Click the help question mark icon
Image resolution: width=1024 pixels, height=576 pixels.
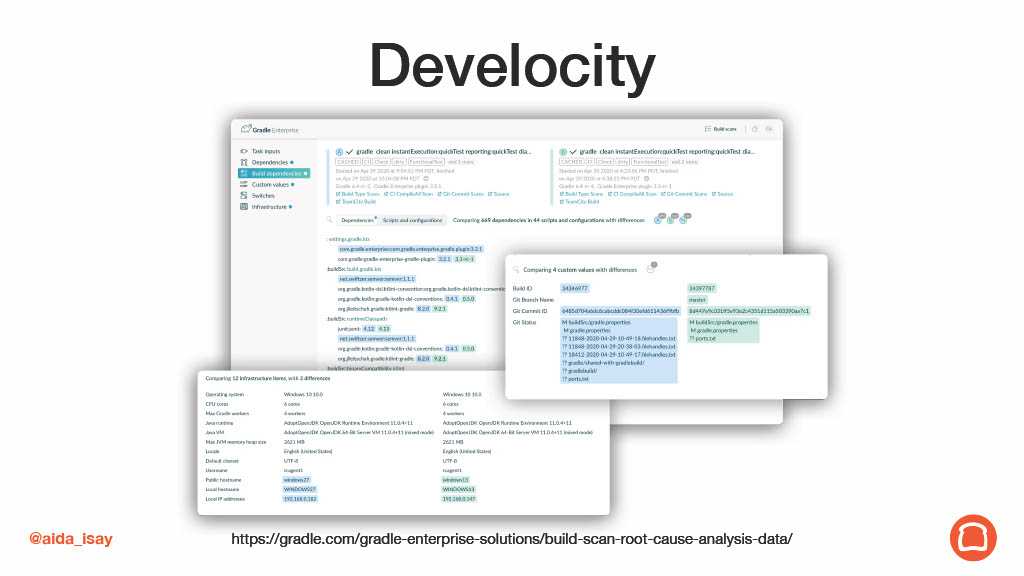coord(755,129)
